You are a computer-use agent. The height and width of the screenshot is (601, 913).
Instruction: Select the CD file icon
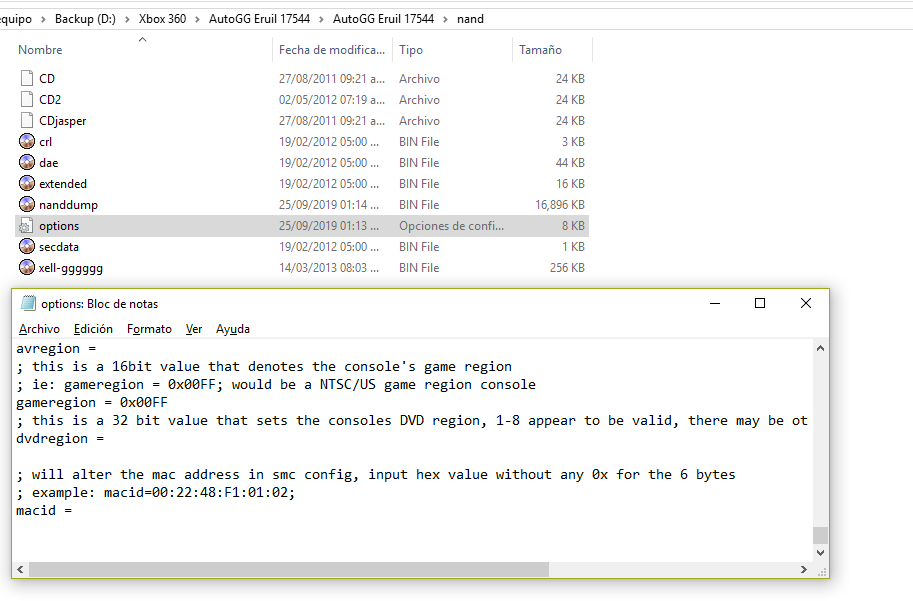pyautogui.click(x=27, y=78)
